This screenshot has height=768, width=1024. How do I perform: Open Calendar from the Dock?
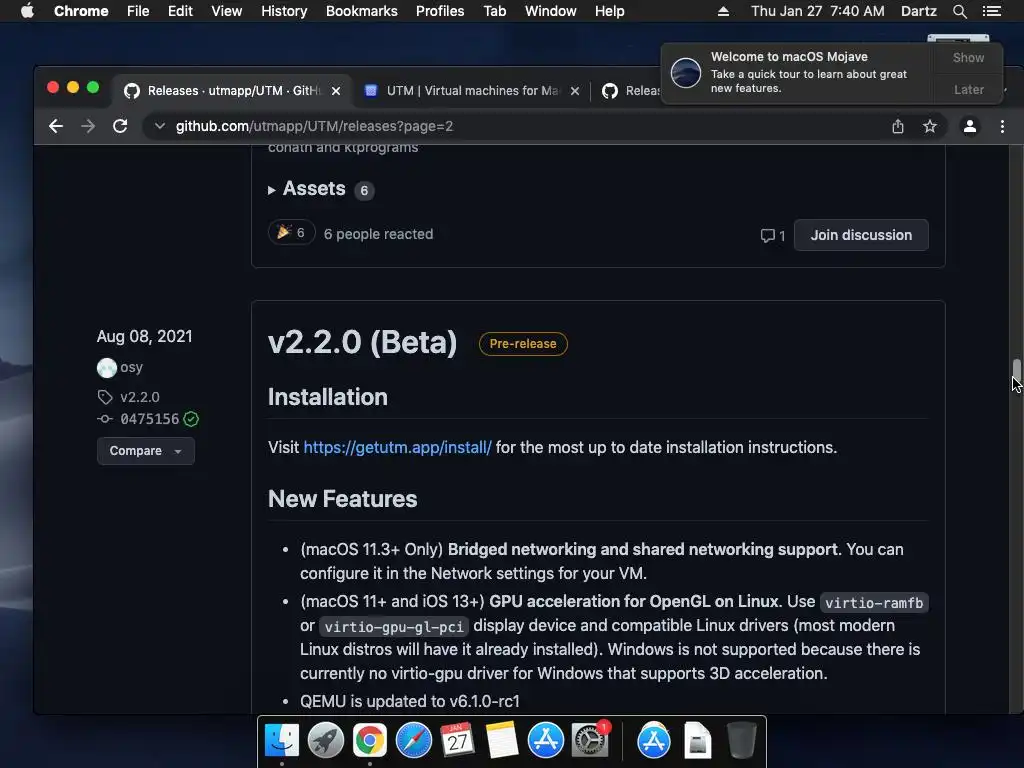457,741
